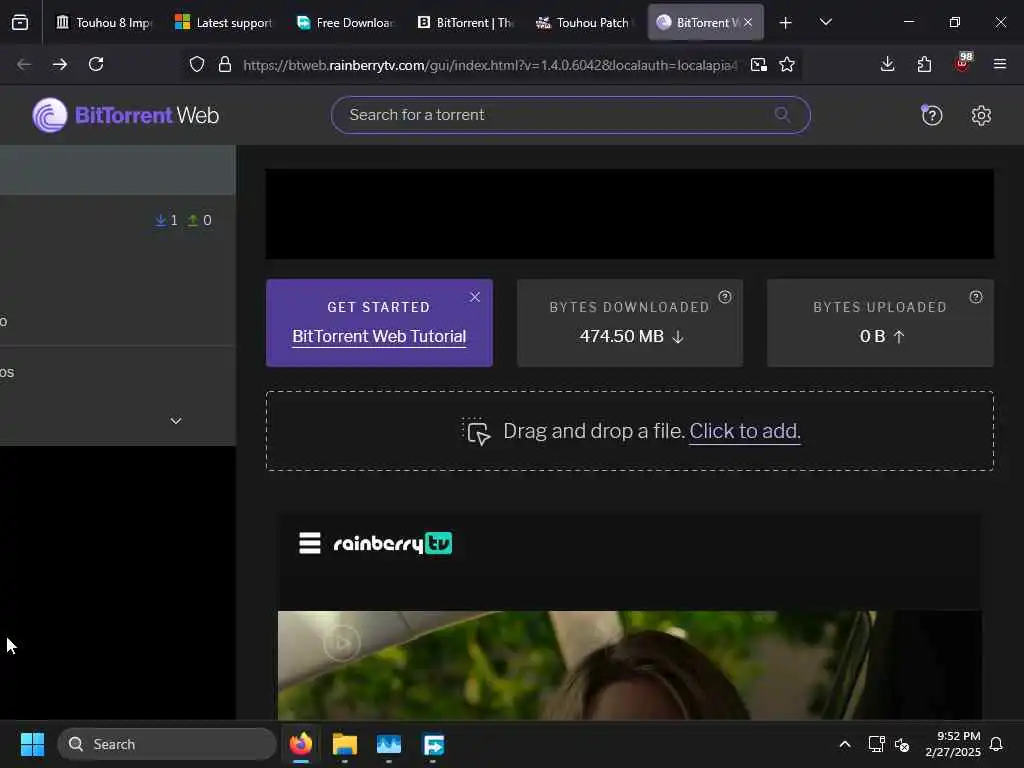
Task: Click the Firefox view tabs icon
Action: pos(20,22)
